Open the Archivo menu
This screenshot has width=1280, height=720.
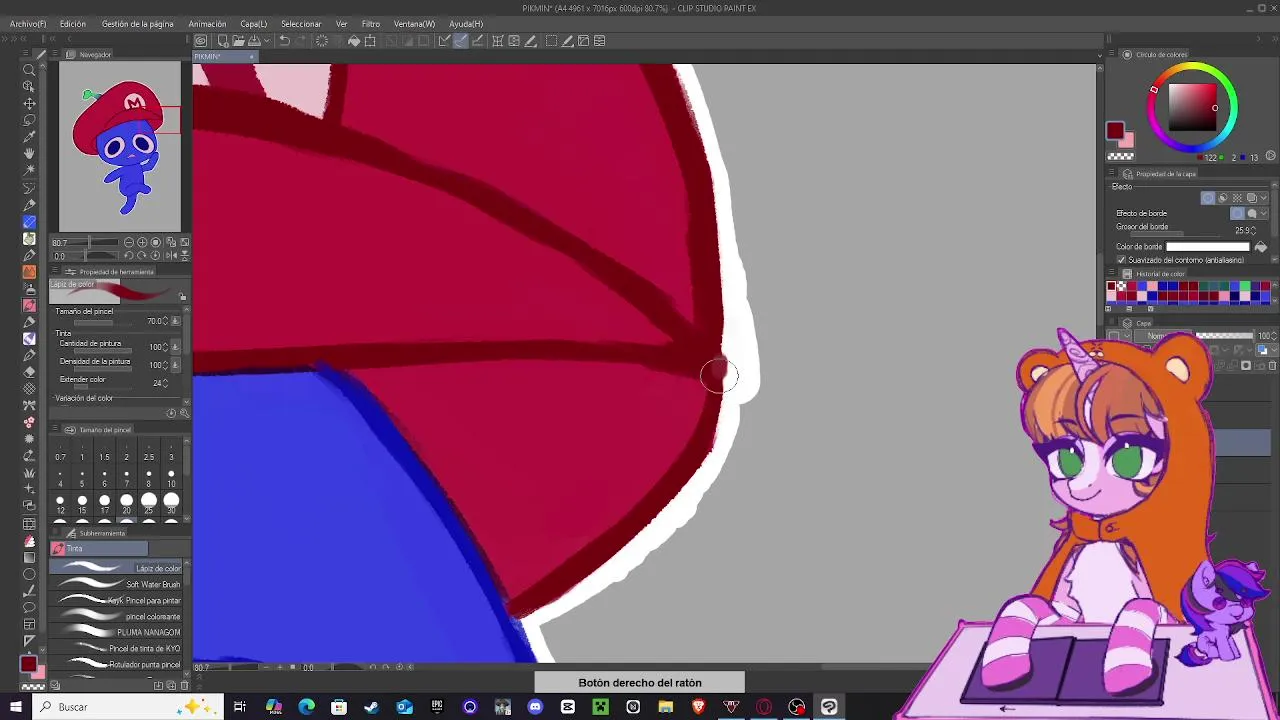point(28,24)
